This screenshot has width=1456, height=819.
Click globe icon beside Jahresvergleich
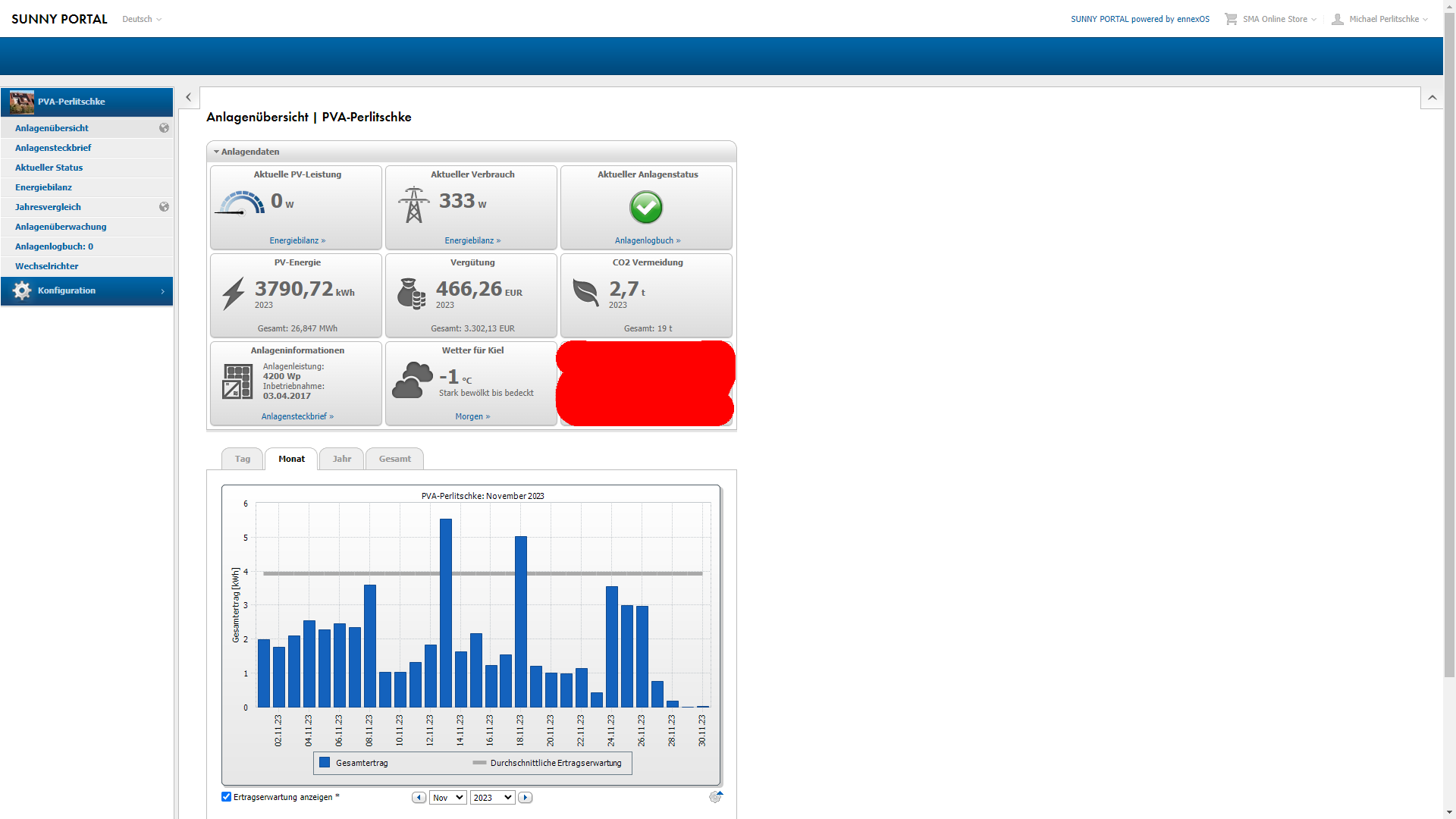164,207
